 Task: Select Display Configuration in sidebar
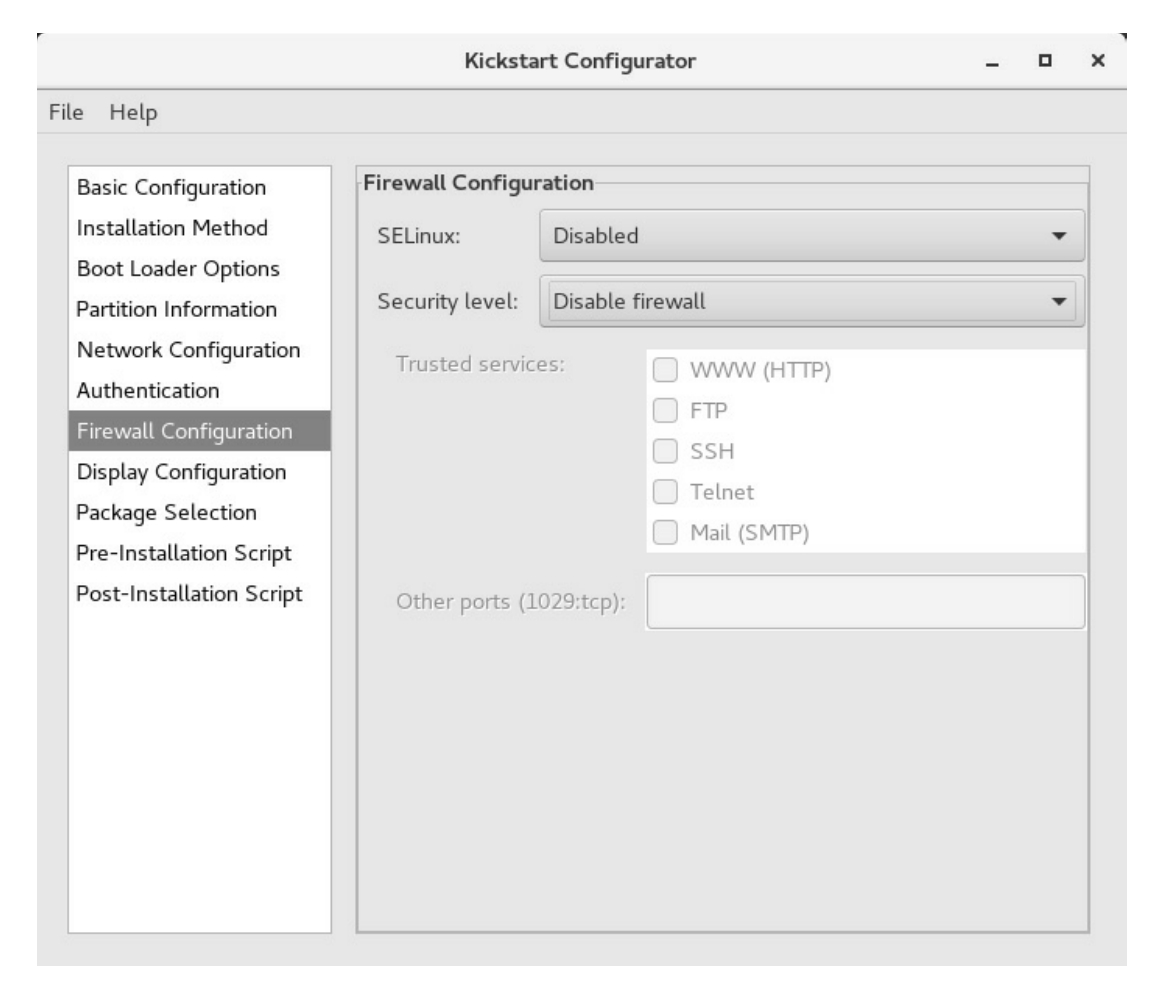tap(181, 471)
